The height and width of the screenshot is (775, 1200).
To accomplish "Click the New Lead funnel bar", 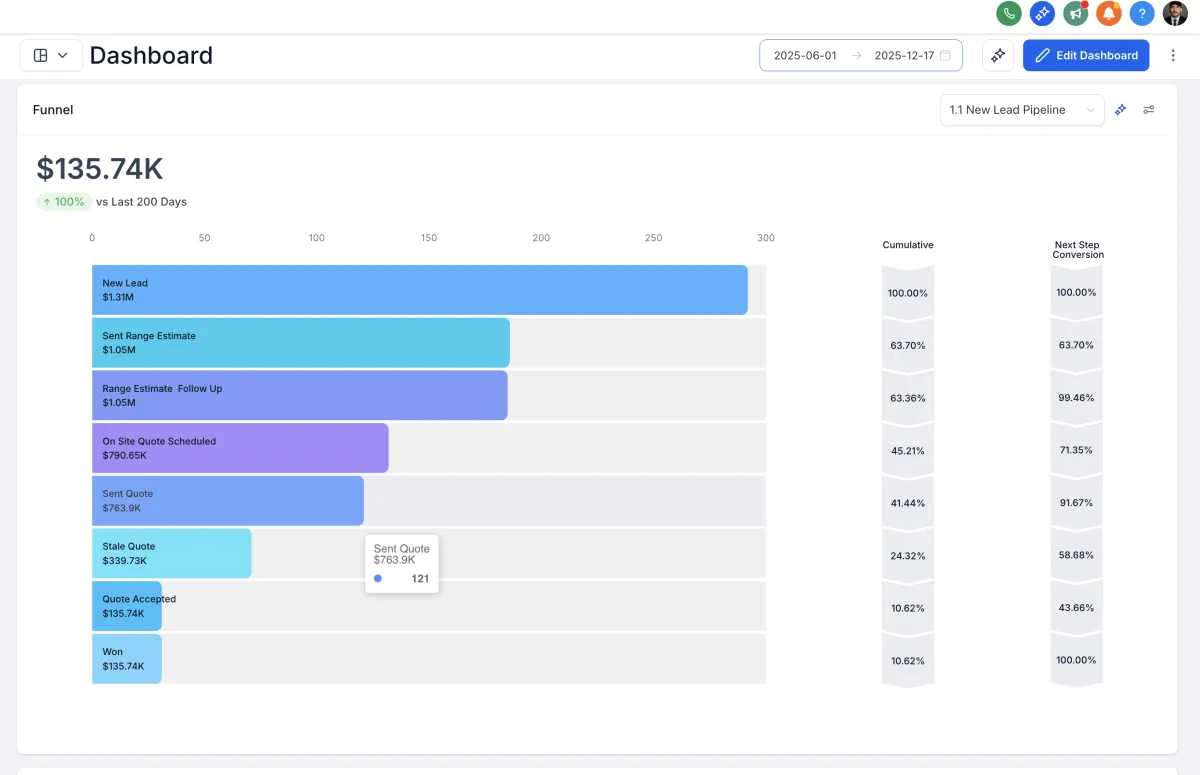I will point(420,290).
